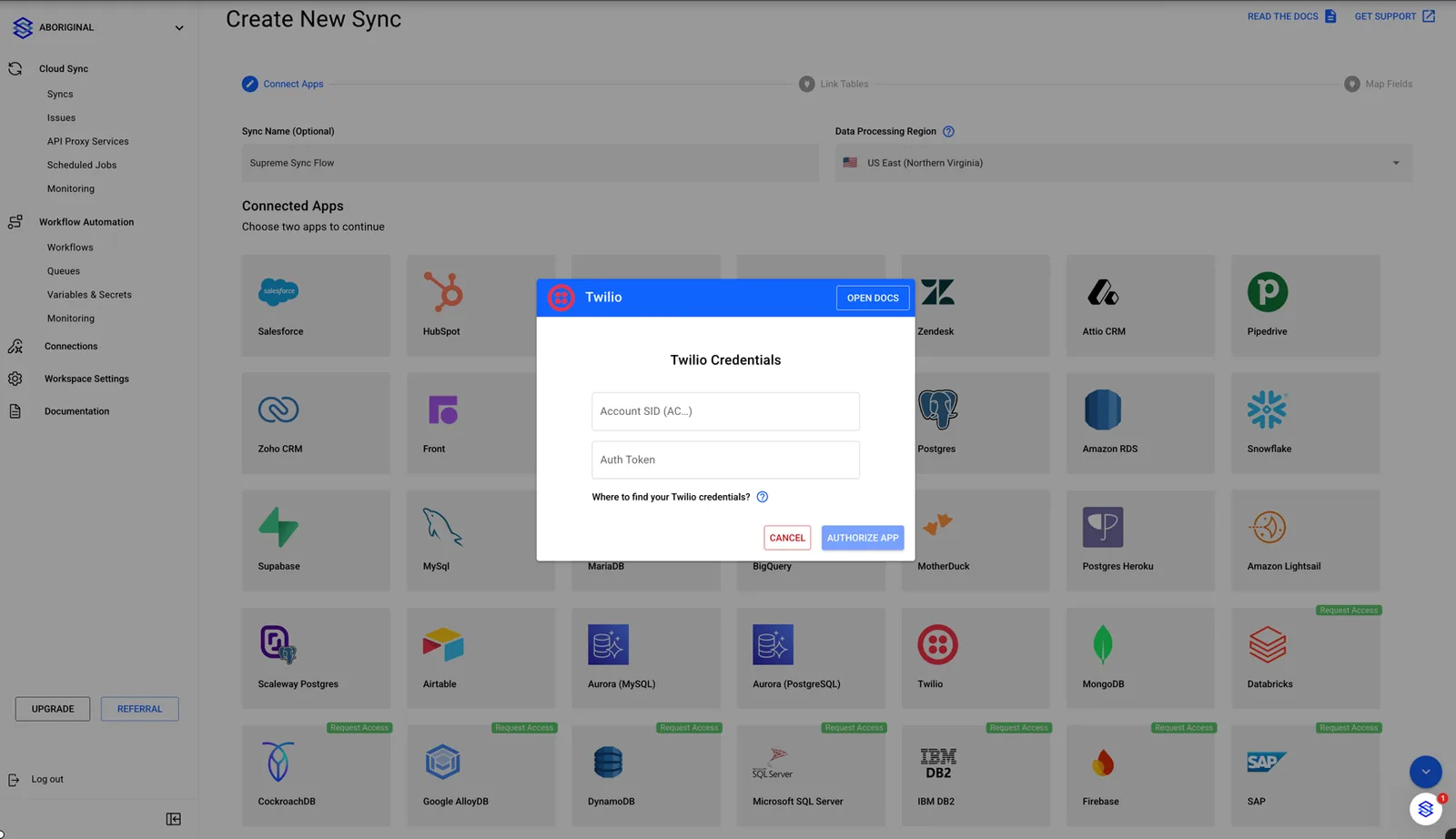Open Syncs in the sidebar
The width and height of the screenshot is (1456, 839).
pyautogui.click(x=60, y=95)
